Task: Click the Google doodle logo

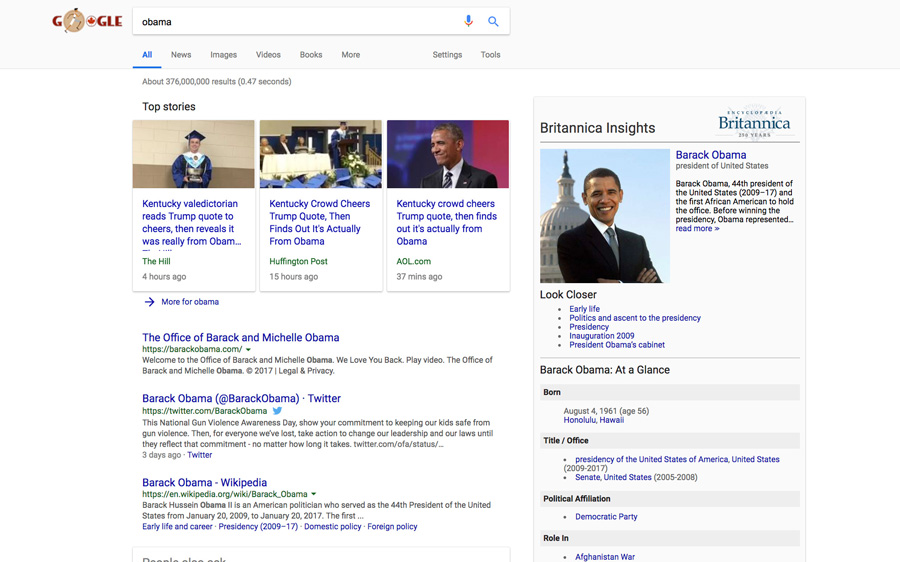Action: point(87,21)
